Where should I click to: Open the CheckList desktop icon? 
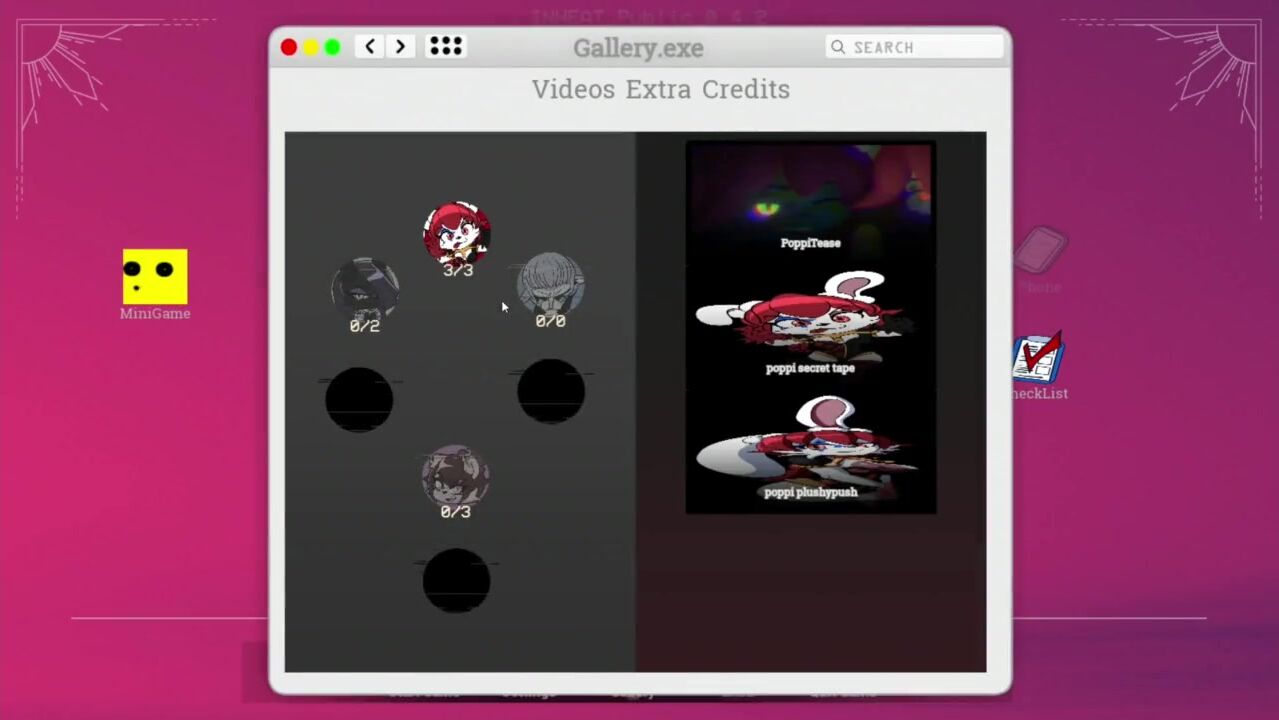tap(1038, 361)
